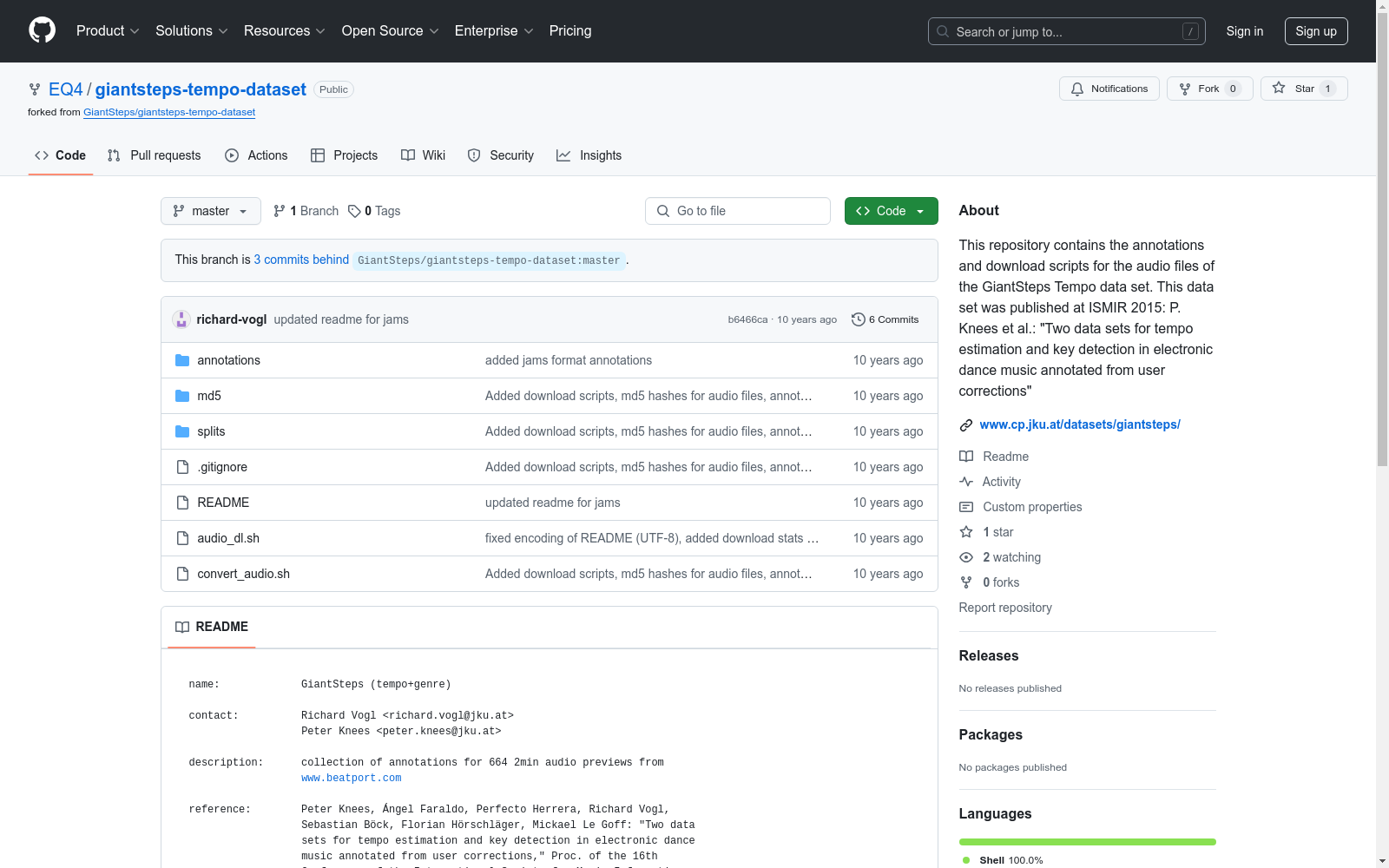Image resolution: width=1389 pixels, height=868 pixels.
Task: Click the Search or jump to field
Action: (1067, 31)
